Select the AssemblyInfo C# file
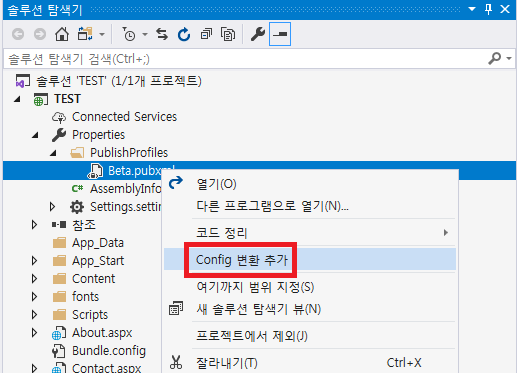Viewport: 517px width, 373px height. (126, 189)
